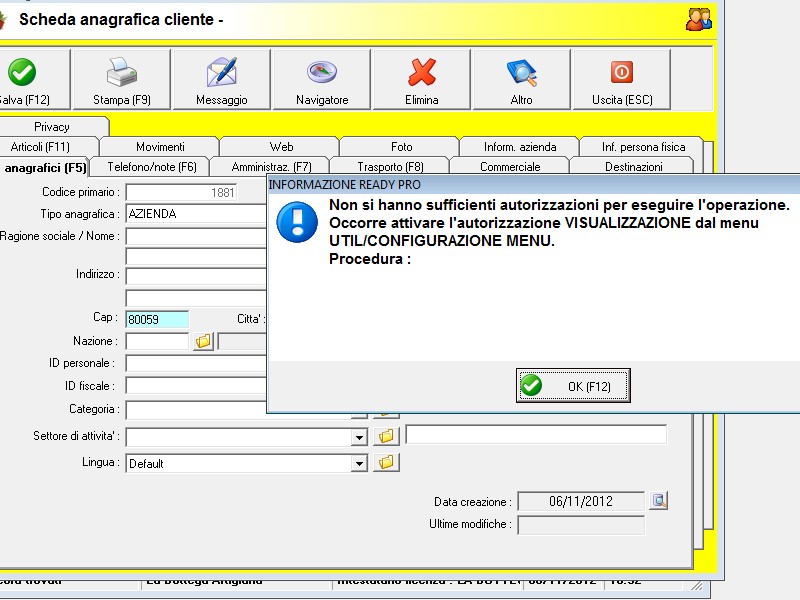Click the Data creazione field 06/11/2012

581,501
